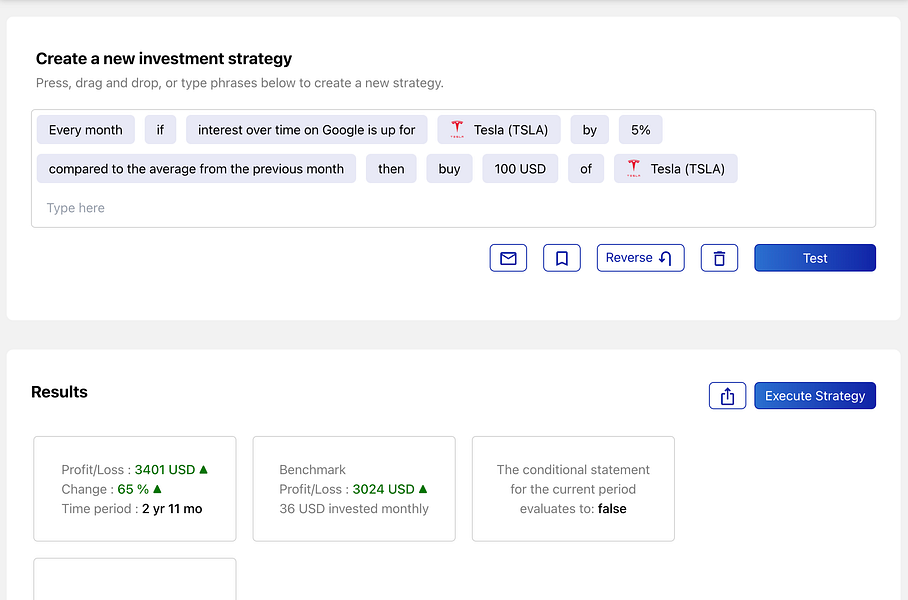Click the "100 USD" amount chip
The image size is (908, 600).
click(x=520, y=169)
